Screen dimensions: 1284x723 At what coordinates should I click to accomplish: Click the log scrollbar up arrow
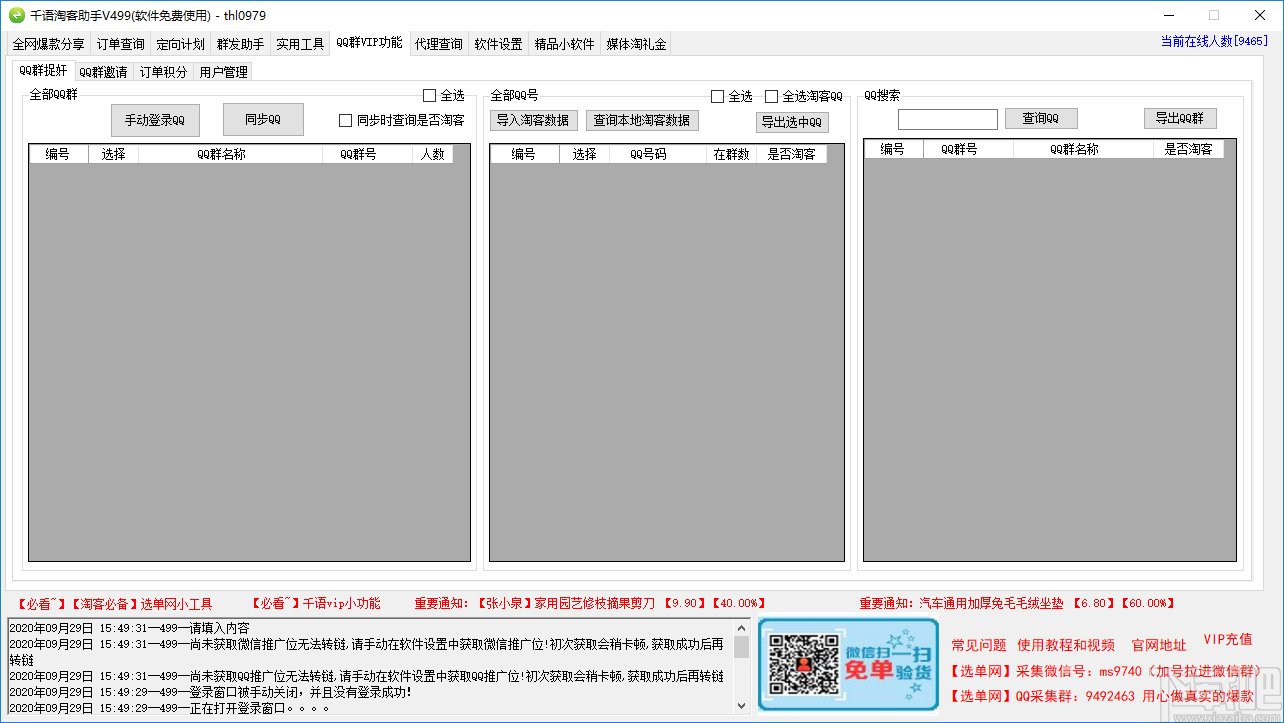741,627
